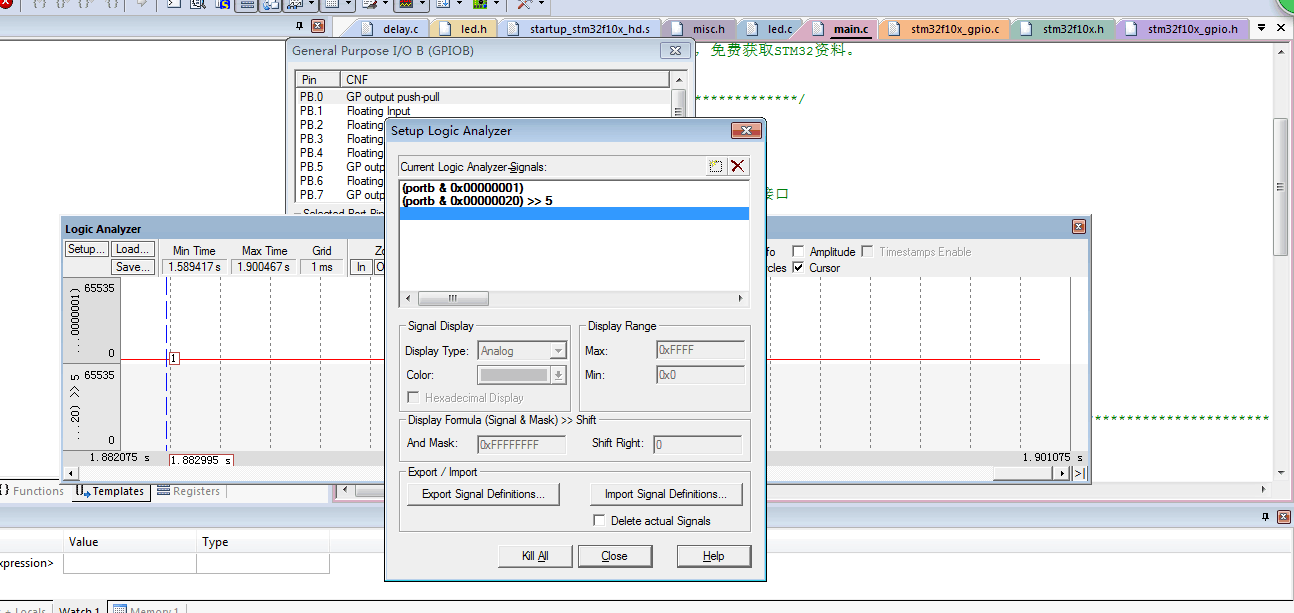
Task: Jump to end in Logic Analyzer scrollbar
Action: (x=1081, y=473)
